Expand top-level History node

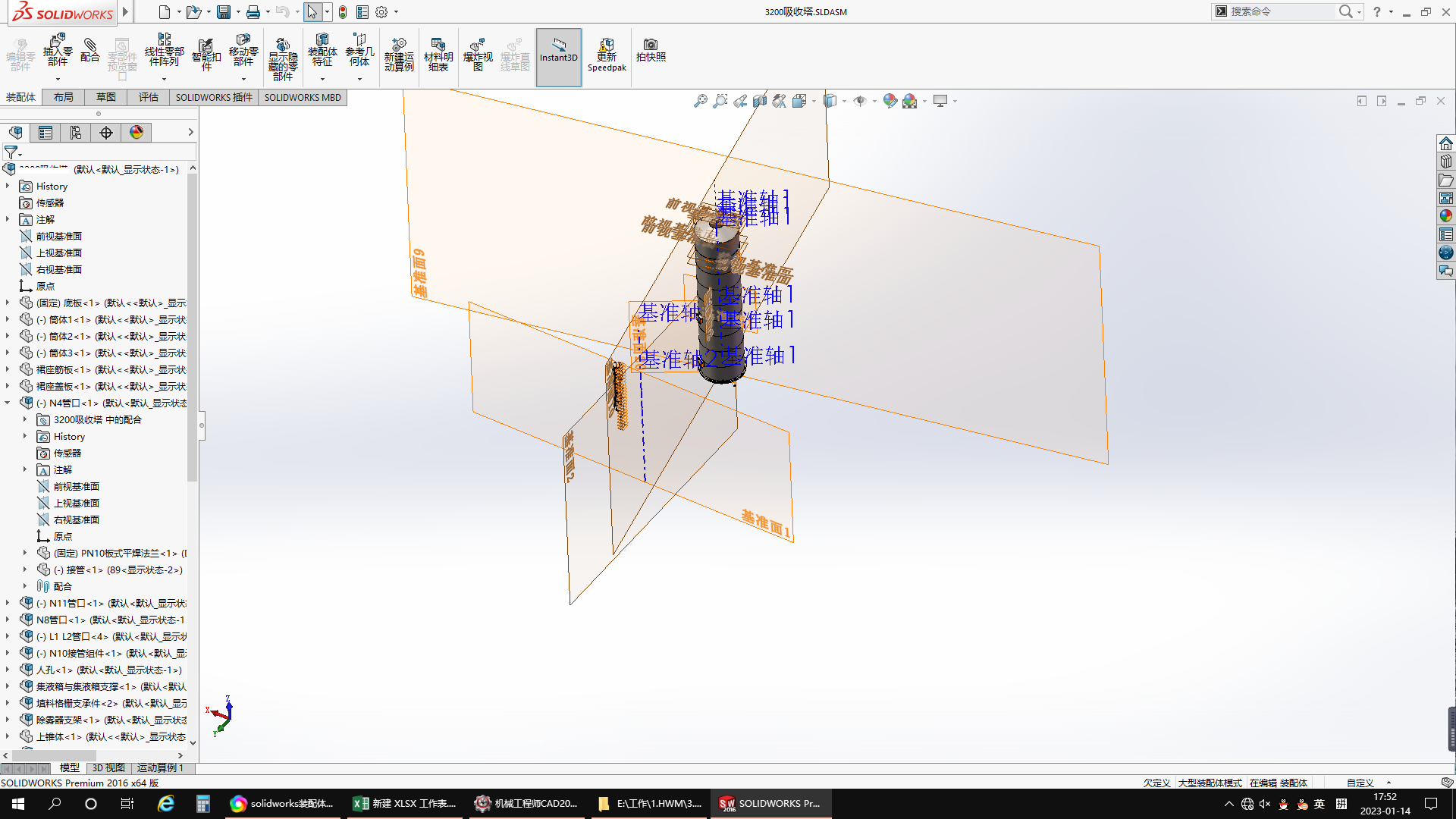(x=8, y=186)
